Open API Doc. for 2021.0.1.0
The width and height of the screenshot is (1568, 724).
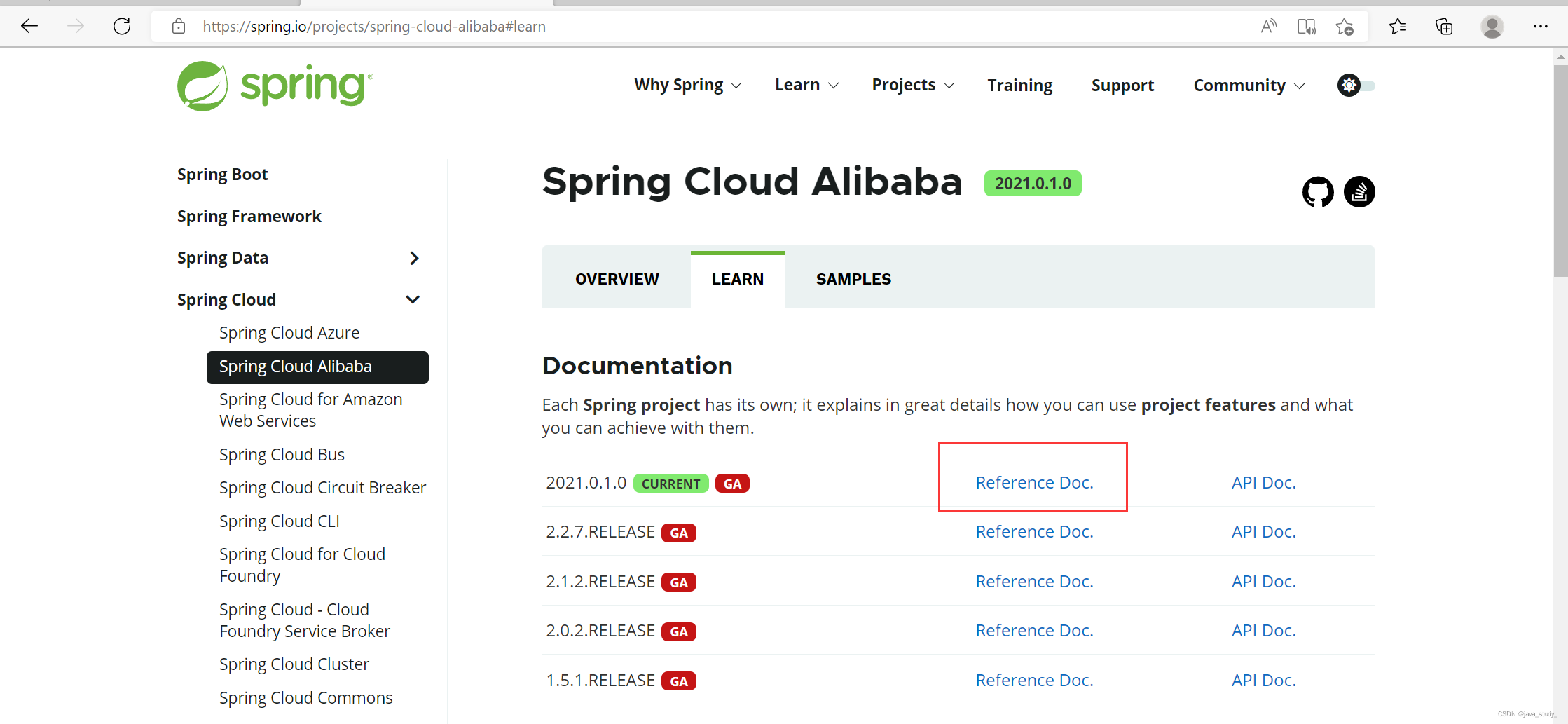[x=1263, y=482]
